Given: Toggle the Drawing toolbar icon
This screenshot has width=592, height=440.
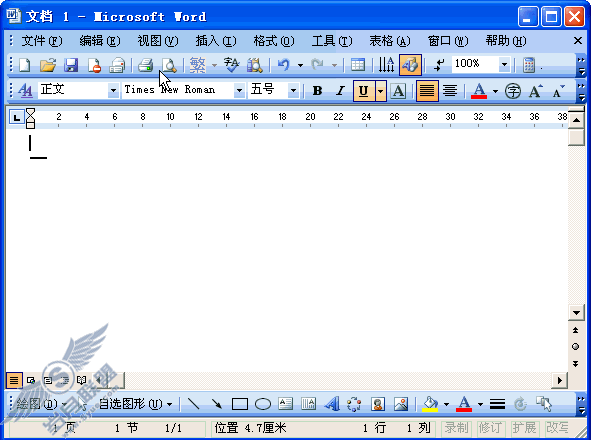Looking at the screenshot, I should 410,65.
